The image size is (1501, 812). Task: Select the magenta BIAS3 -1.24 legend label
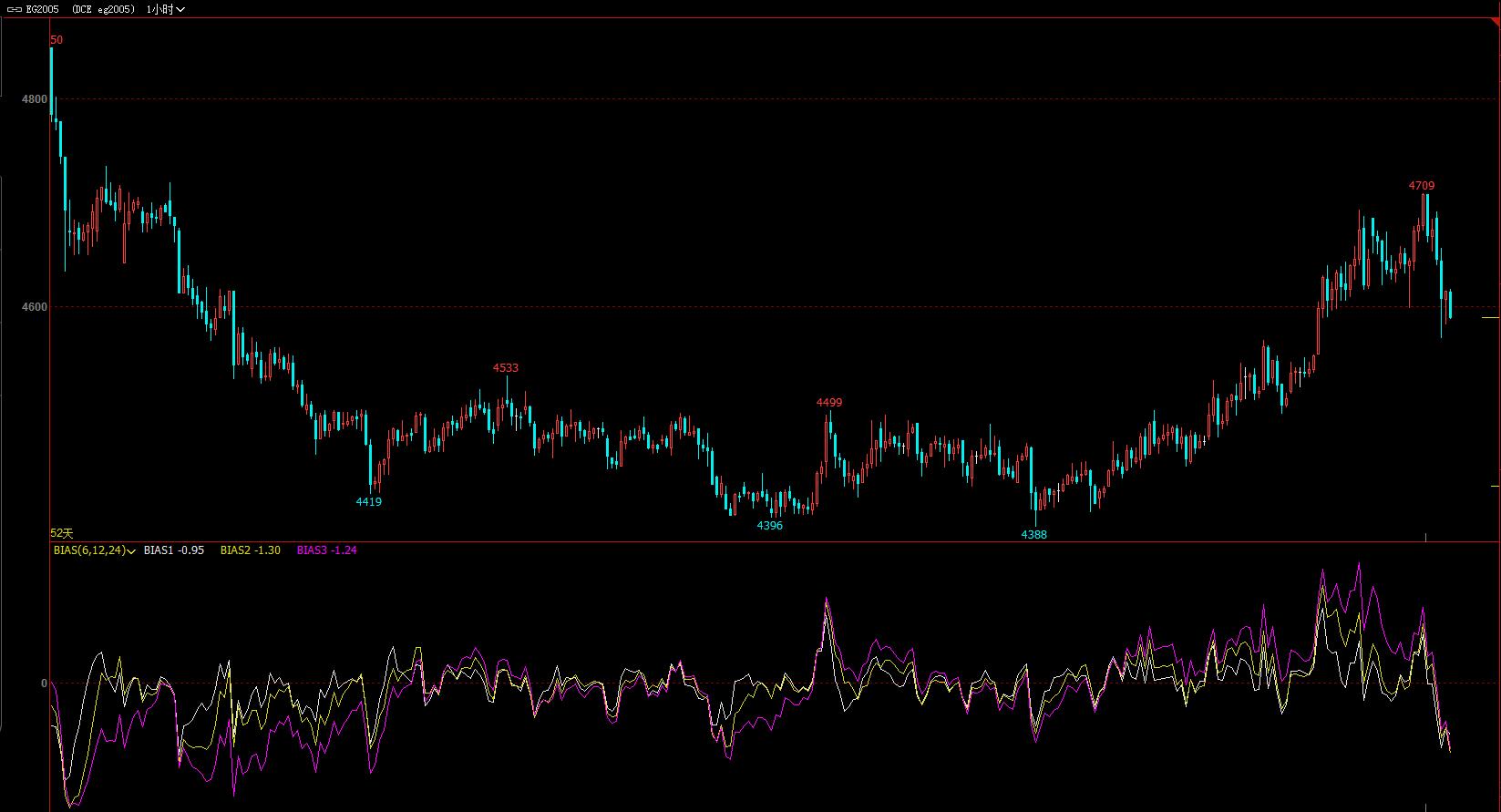(x=326, y=550)
